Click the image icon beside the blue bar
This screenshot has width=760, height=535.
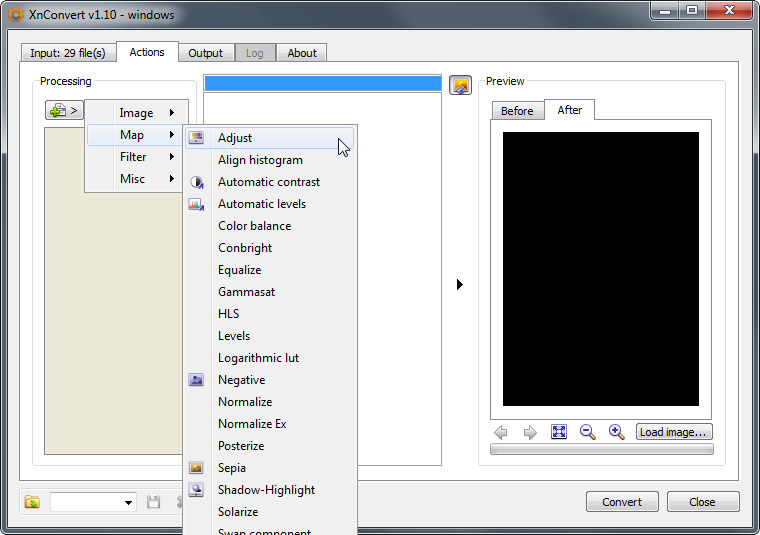[x=460, y=85]
